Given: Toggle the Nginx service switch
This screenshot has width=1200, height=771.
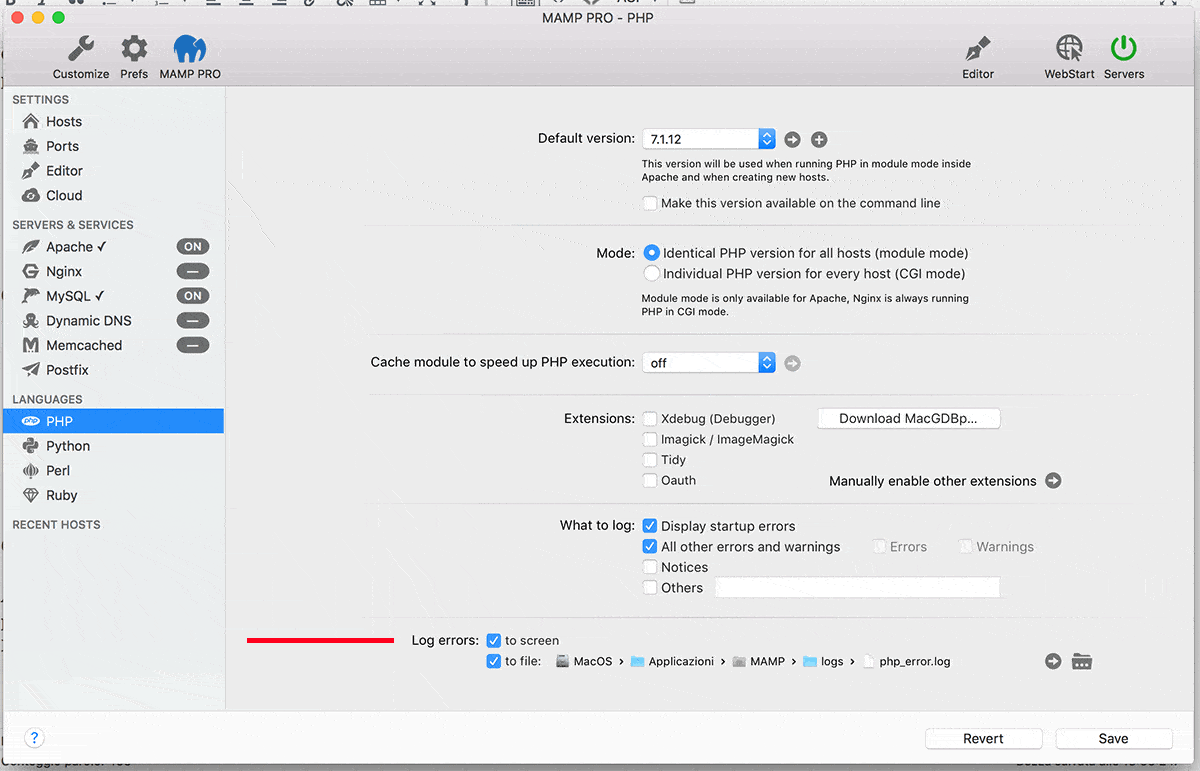Looking at the screenshot, I should pyautogui.click(x=193, y=271).
